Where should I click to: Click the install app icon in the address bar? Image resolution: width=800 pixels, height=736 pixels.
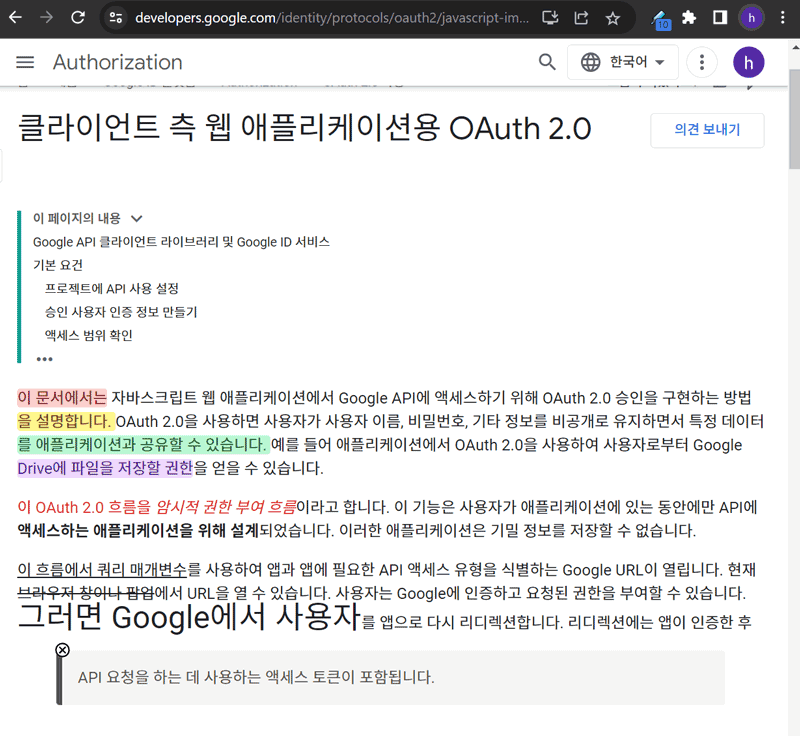point(550,18)
